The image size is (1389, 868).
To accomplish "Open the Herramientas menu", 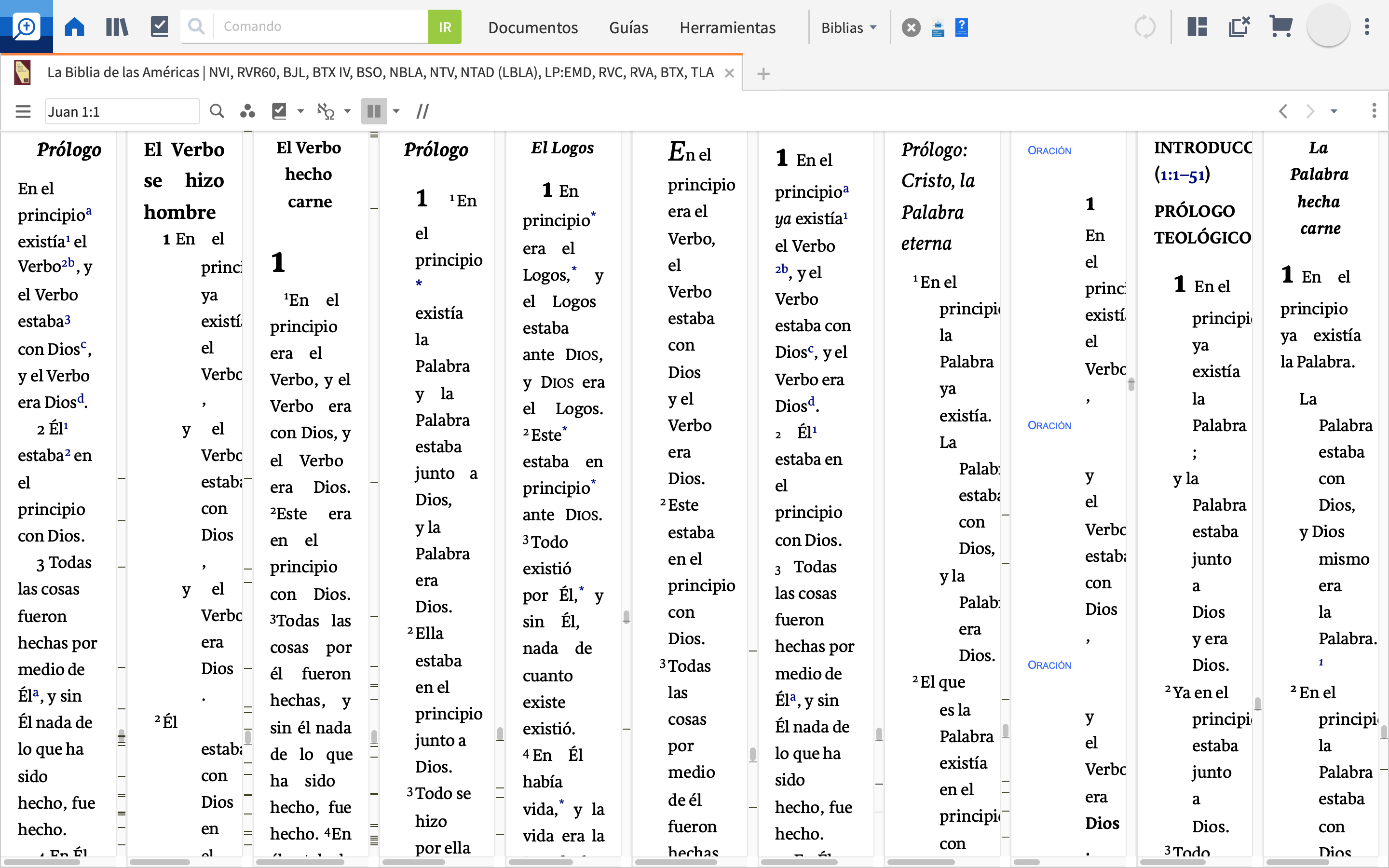I will coord(727,27).
